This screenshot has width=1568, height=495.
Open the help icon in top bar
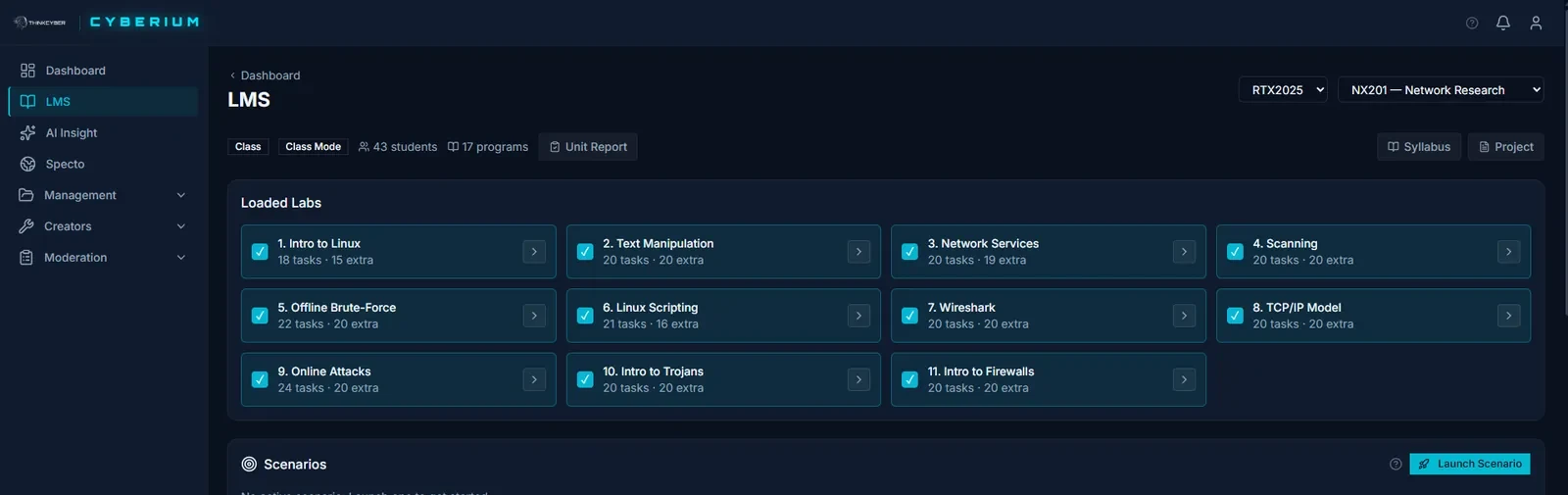click(x=1472, y=23)
